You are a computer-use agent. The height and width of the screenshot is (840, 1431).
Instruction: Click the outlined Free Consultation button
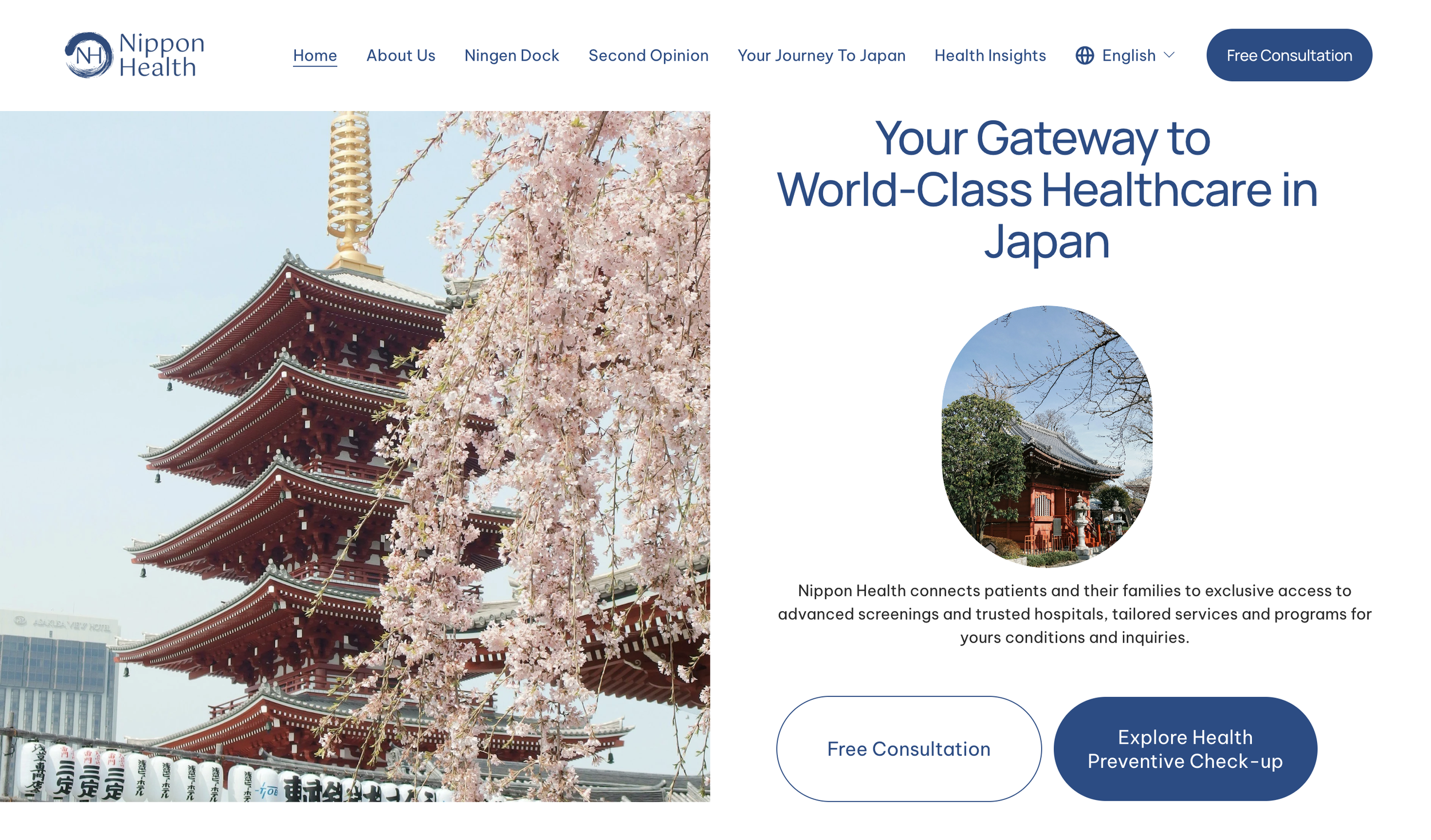click(908, 748)
